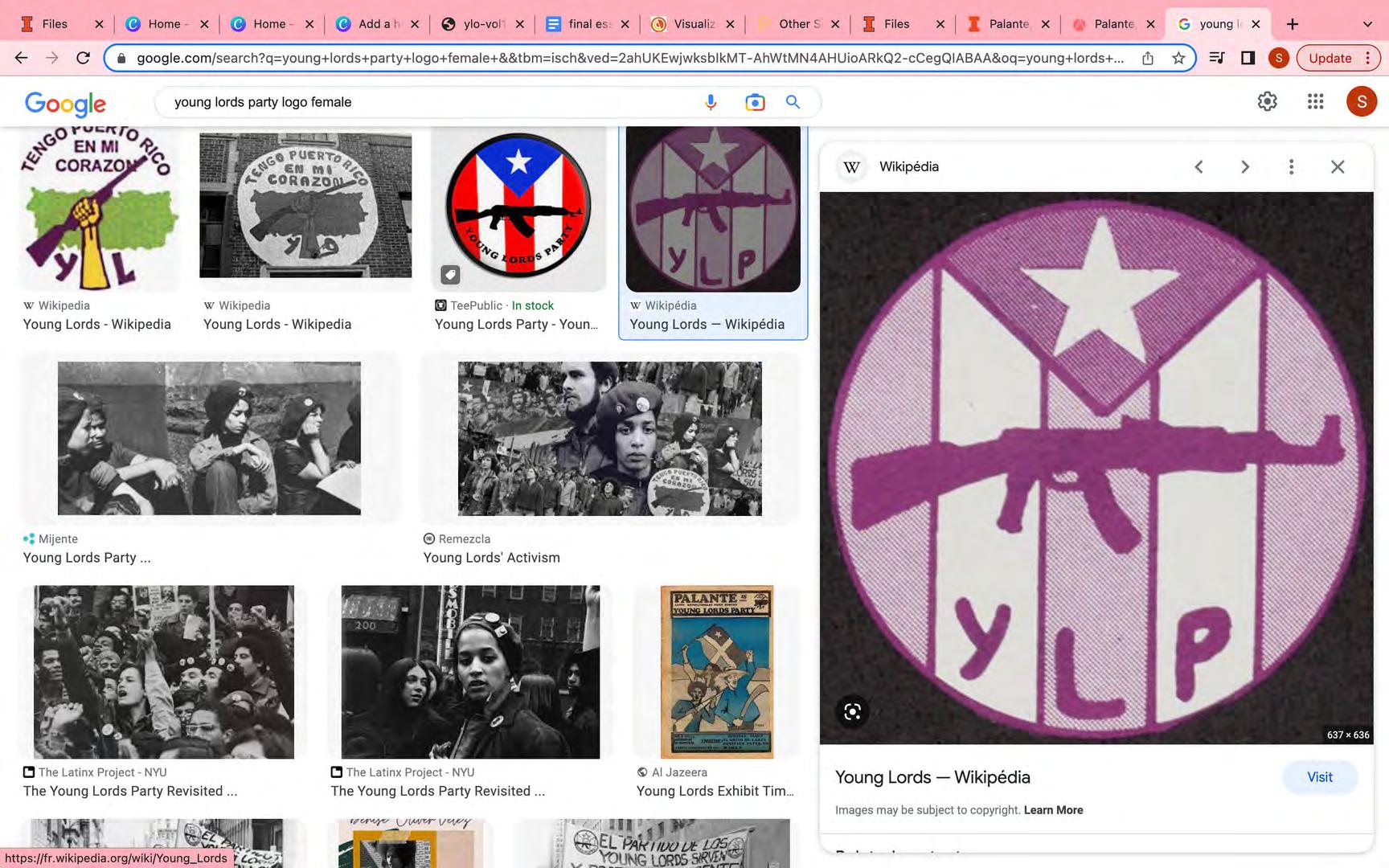This screenshot has height=868, width=1389.
Task: Show next image in preview panel
Action: 1245,166
